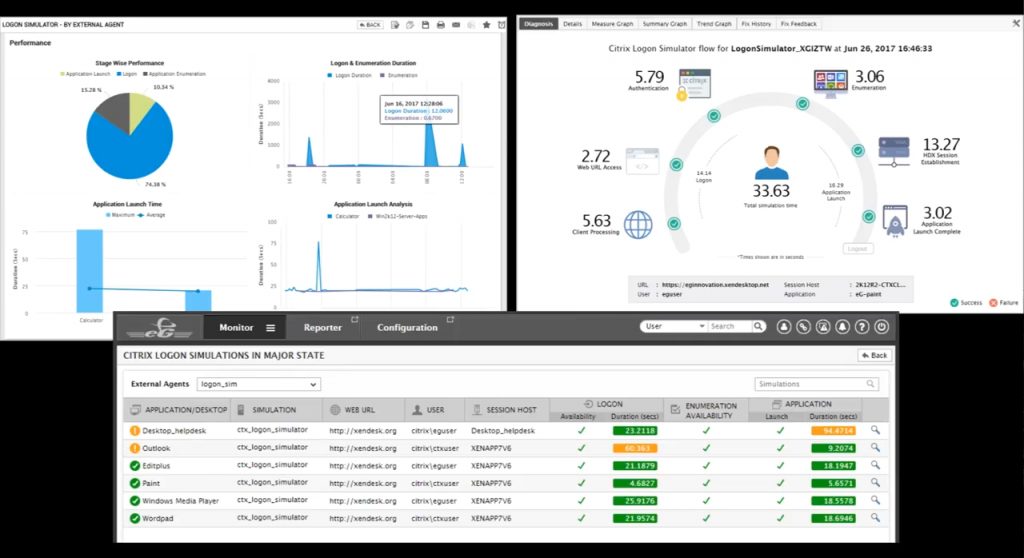Click the alarm clock schedule icon in Logon Simulator toolbar
This screenshot has width=1024, height=558.
502,25
